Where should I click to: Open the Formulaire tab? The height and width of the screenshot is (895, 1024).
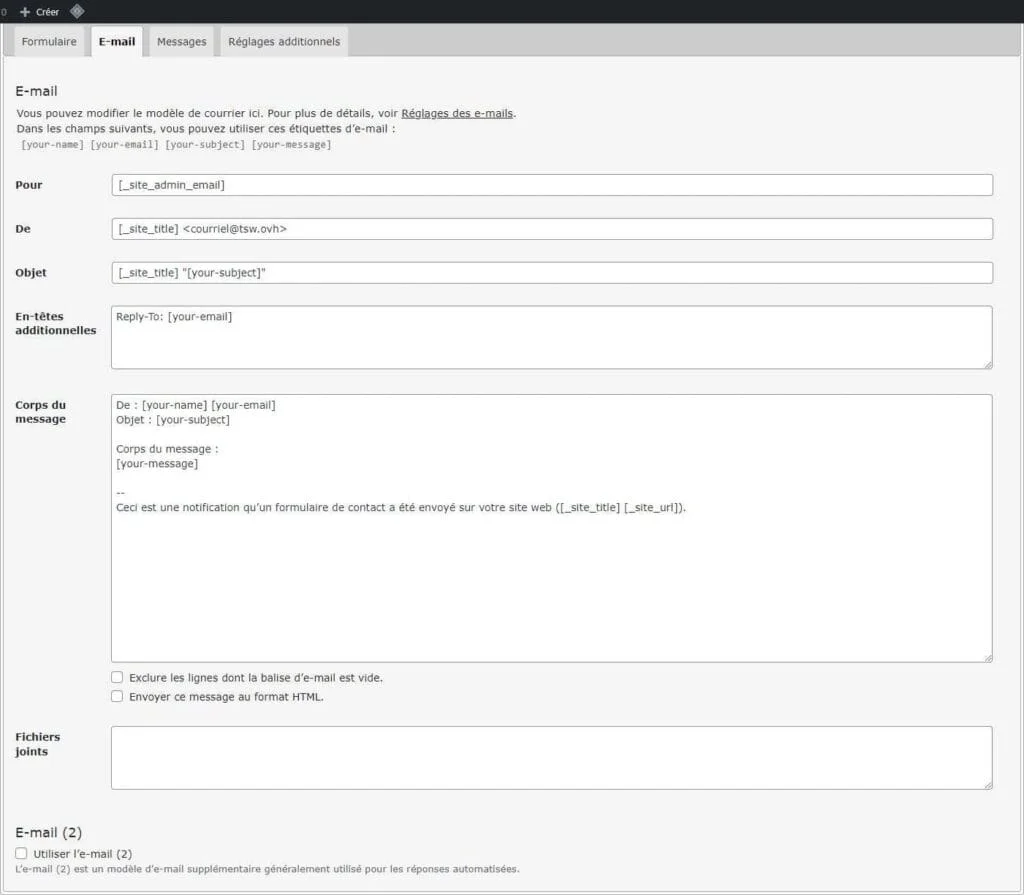coord(49,42)
